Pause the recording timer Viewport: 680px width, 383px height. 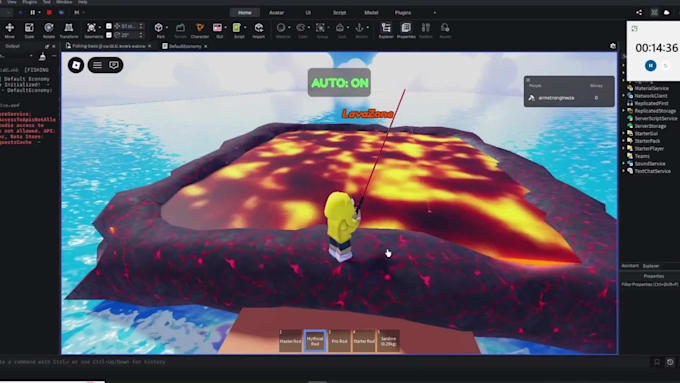tap(651, 65)
